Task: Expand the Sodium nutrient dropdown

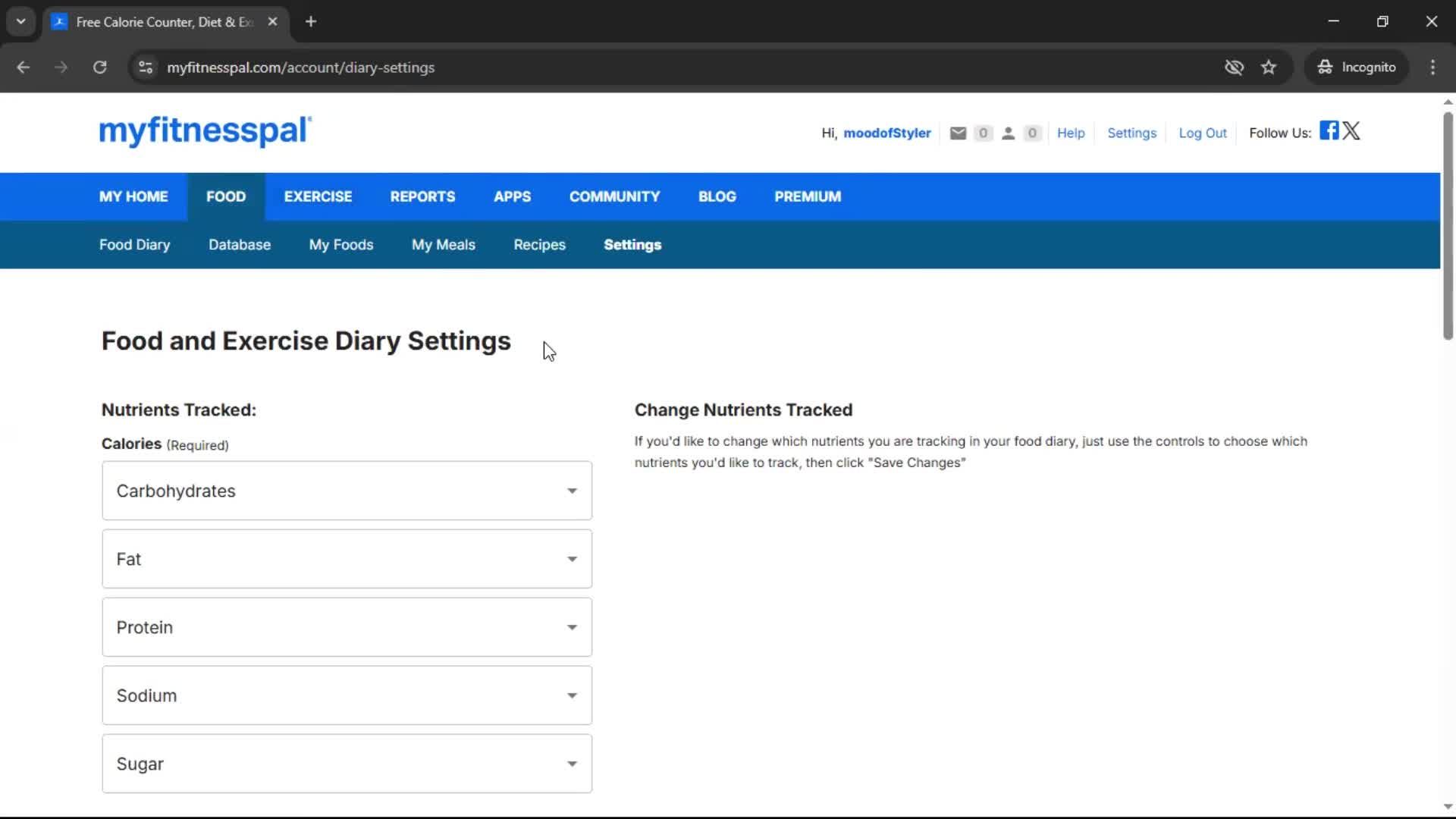Action: [x=347, y=695]
